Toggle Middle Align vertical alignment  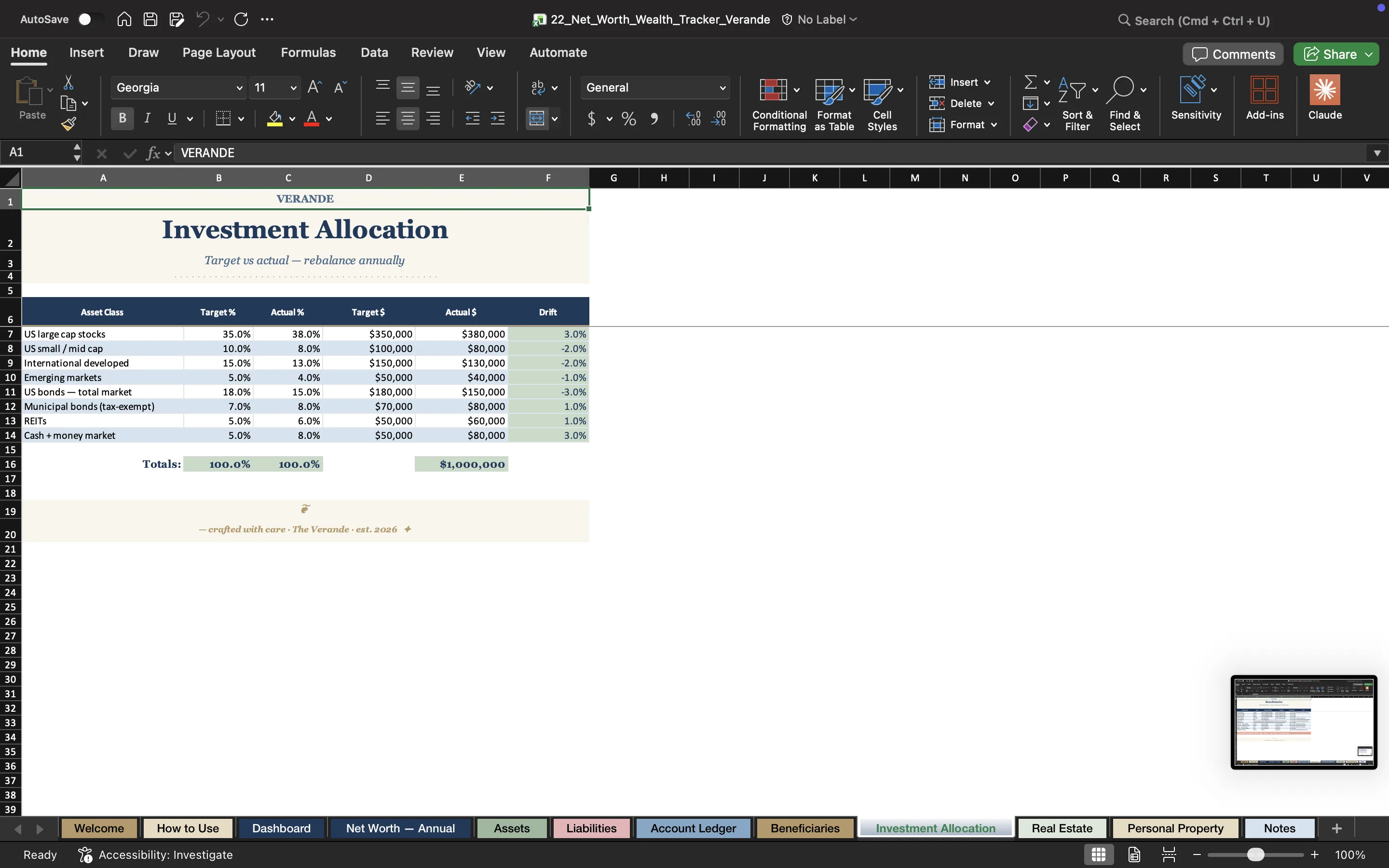[x=408, y=88]
